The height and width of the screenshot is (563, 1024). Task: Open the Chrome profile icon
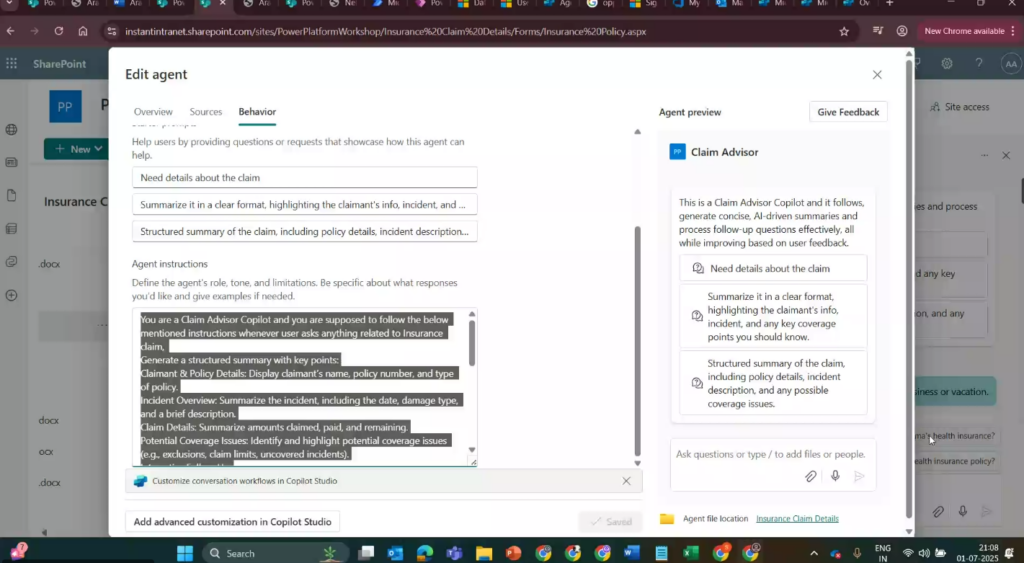coord(902,31)
